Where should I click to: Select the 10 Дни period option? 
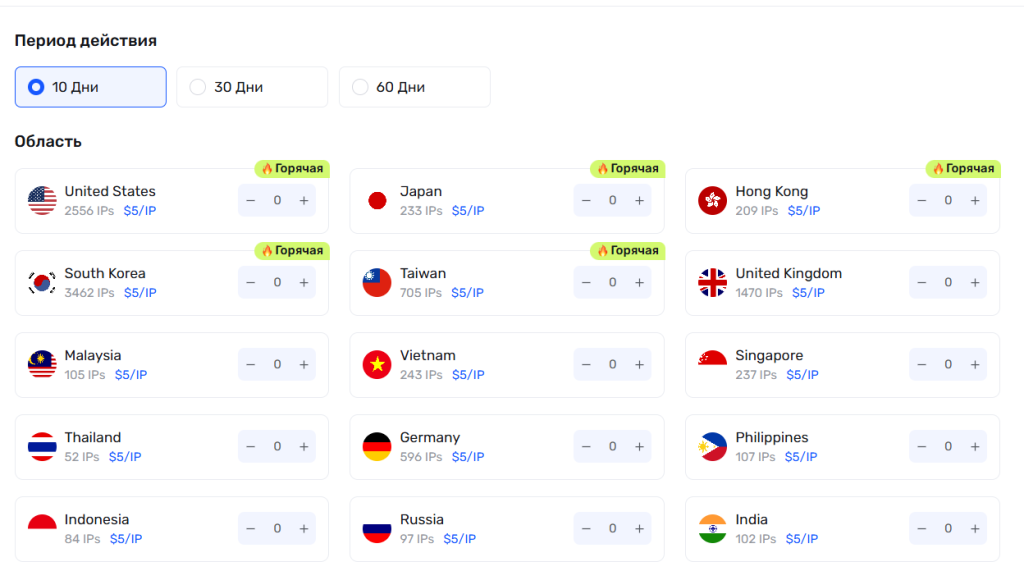tap(90, 87)
